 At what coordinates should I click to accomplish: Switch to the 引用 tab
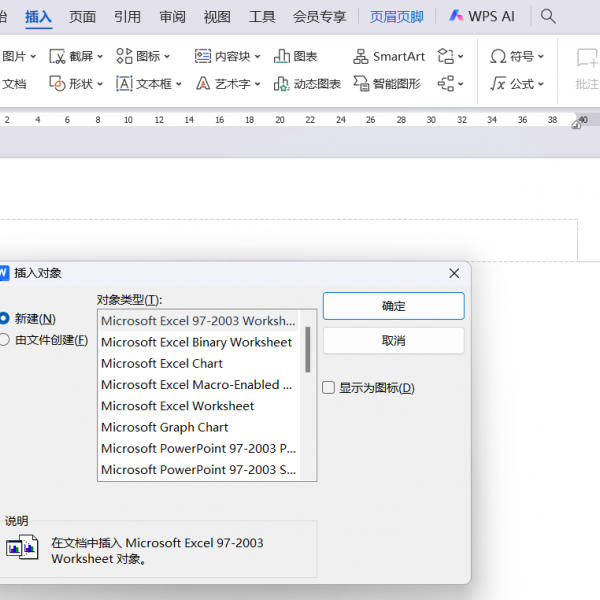coord(127,16)
